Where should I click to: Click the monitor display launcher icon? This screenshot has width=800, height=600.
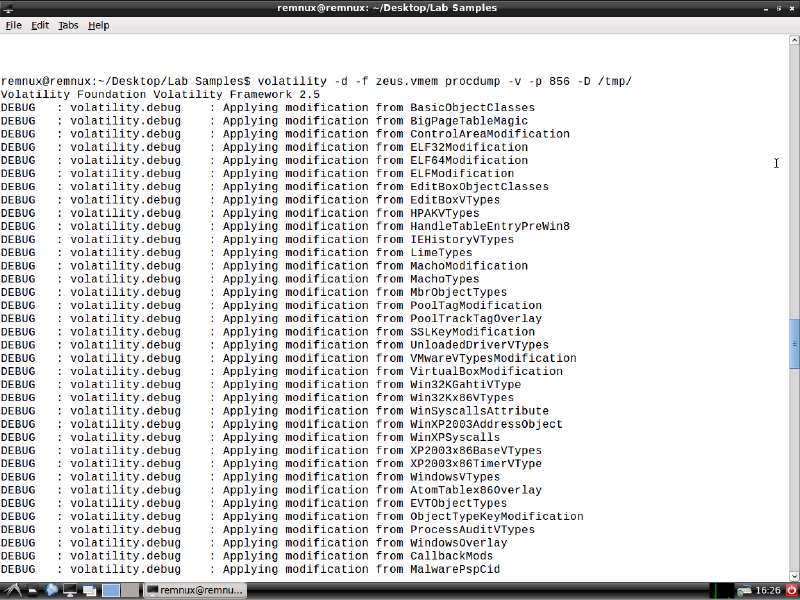click(x=70, y=590)
